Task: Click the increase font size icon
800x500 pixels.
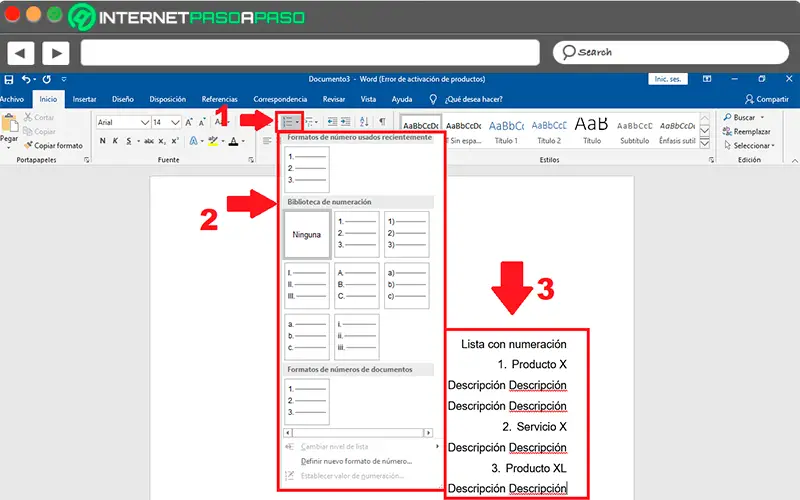Action: click(x=189, y=122)
